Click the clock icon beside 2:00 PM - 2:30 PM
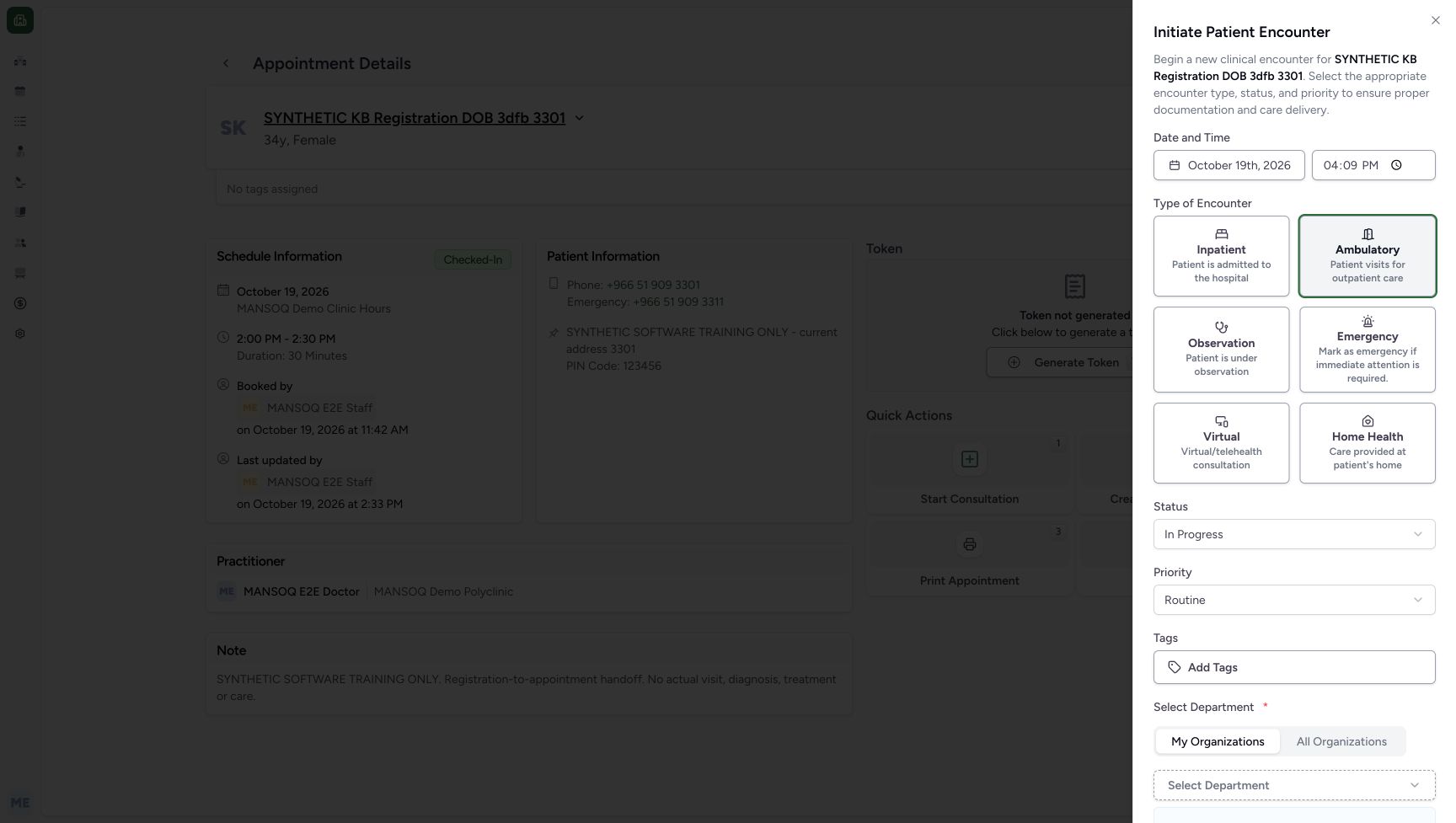 pos(223,337)
